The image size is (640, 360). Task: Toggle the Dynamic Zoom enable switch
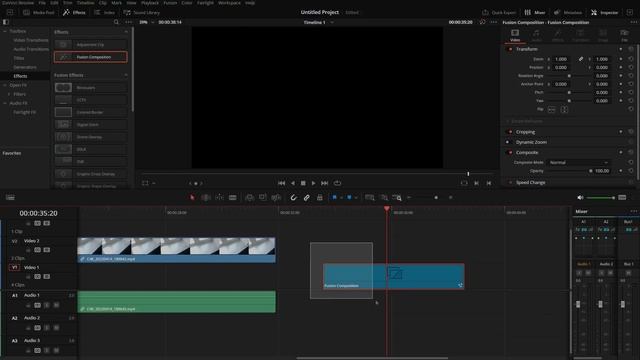[508, 142]
